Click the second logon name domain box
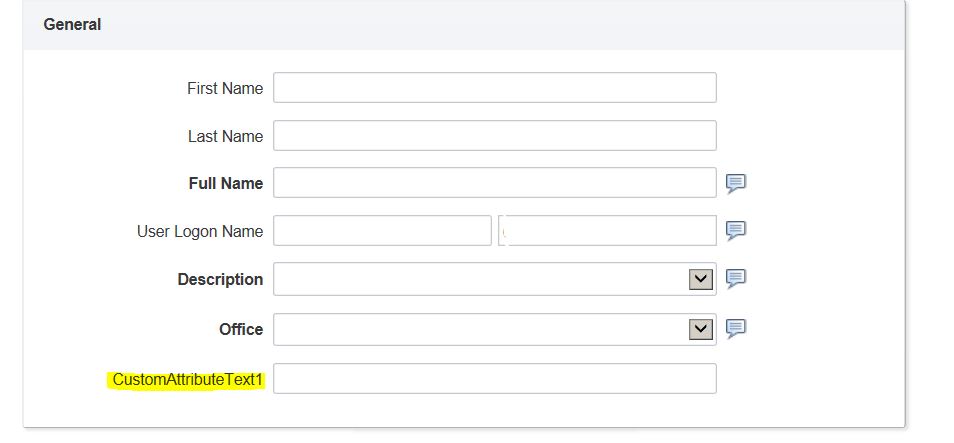 coord(607,231)
